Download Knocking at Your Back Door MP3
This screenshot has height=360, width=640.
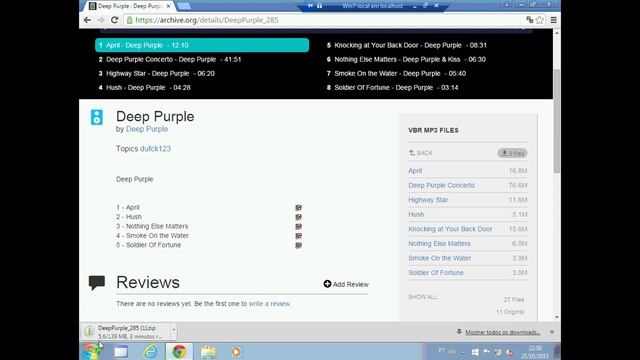pyautogui.click(x=450, y=229)
